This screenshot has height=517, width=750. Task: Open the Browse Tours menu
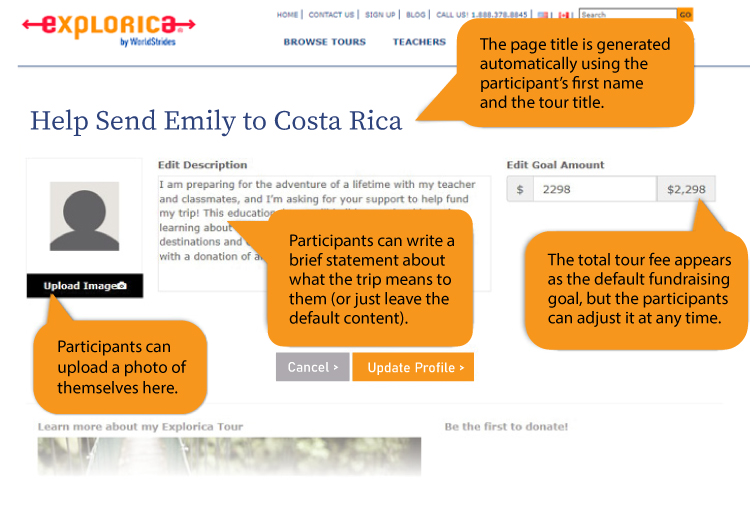pos(324,42)
